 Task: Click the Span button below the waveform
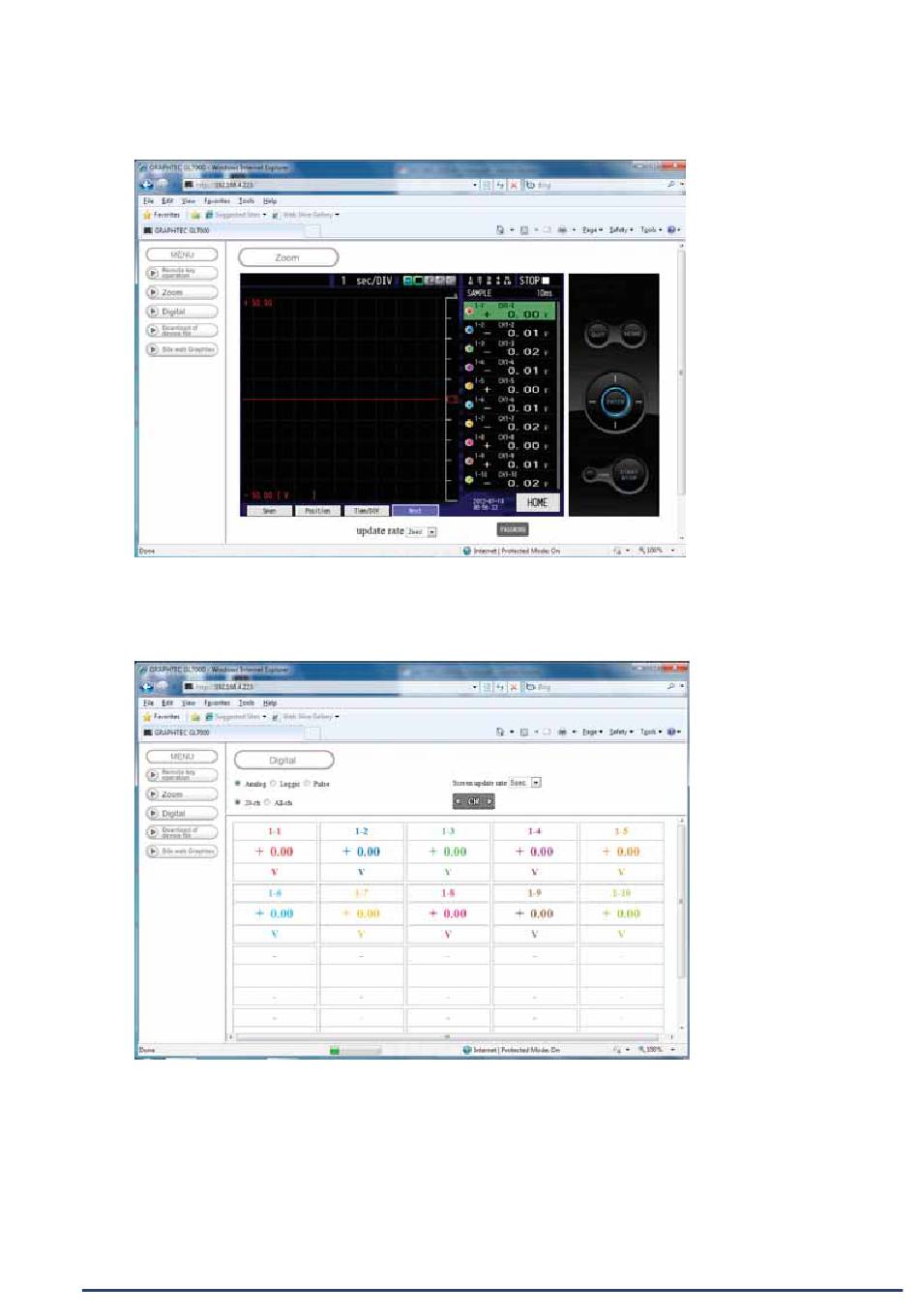click(269, 511)
